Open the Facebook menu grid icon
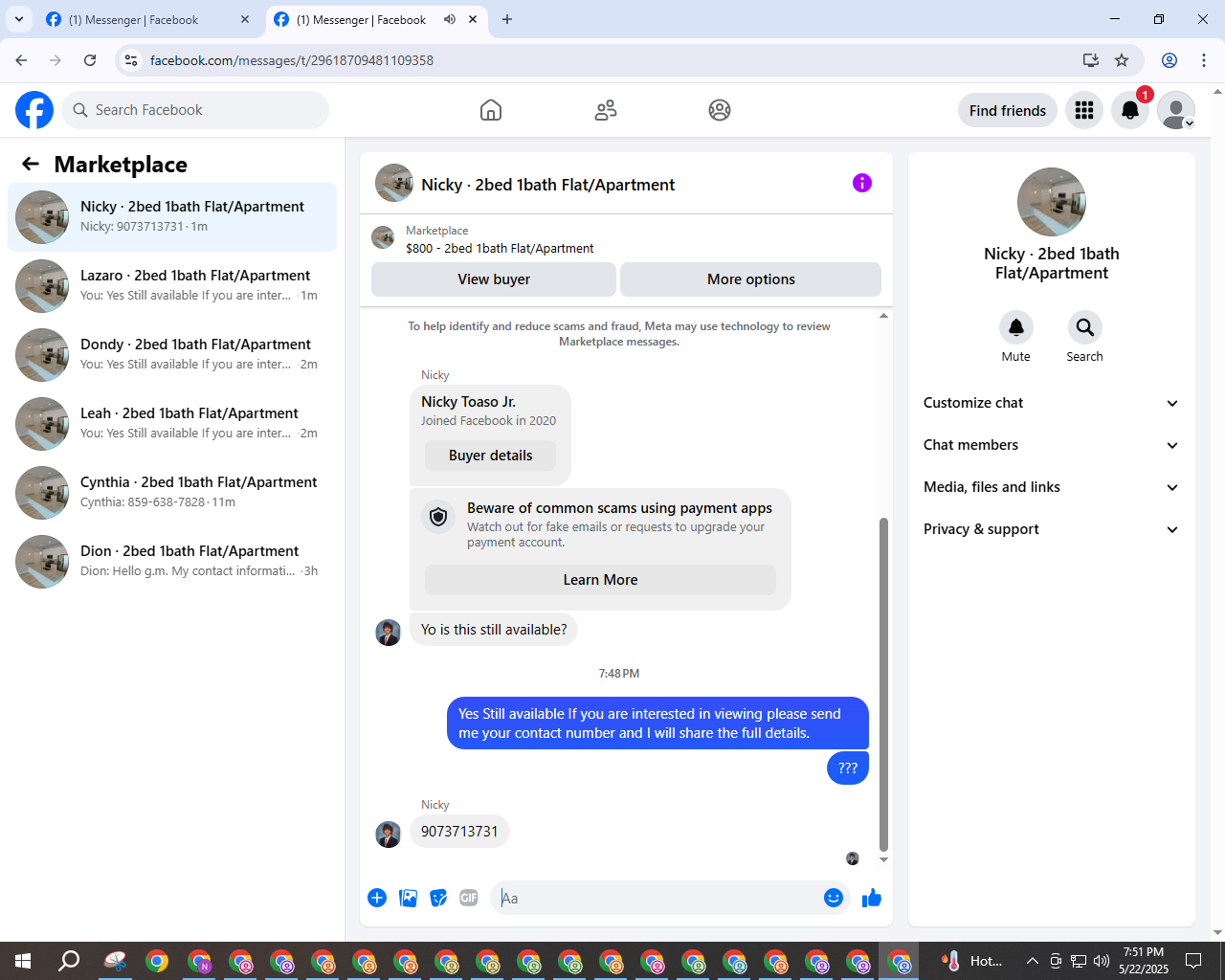This screenshot has height=980, width=1225. (1084, 110)
